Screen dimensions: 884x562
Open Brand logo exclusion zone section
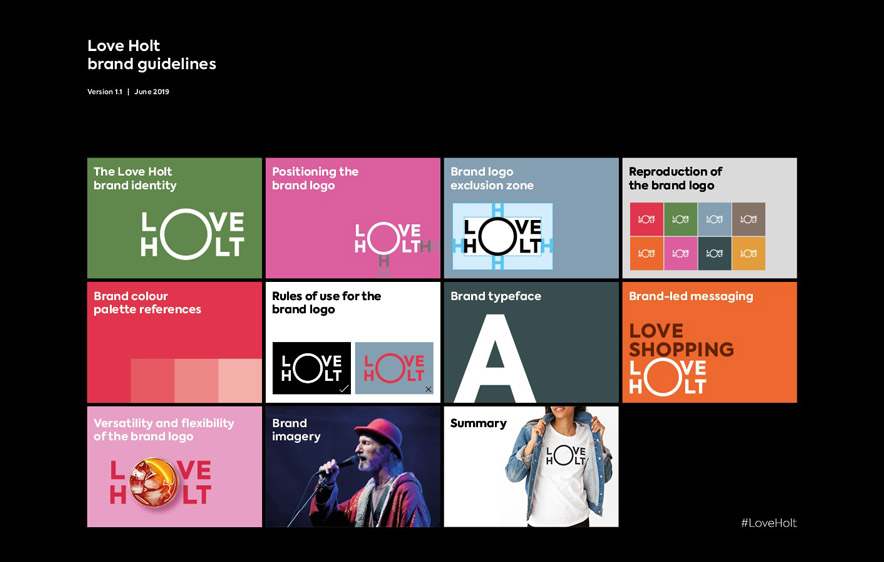point(531,218)
